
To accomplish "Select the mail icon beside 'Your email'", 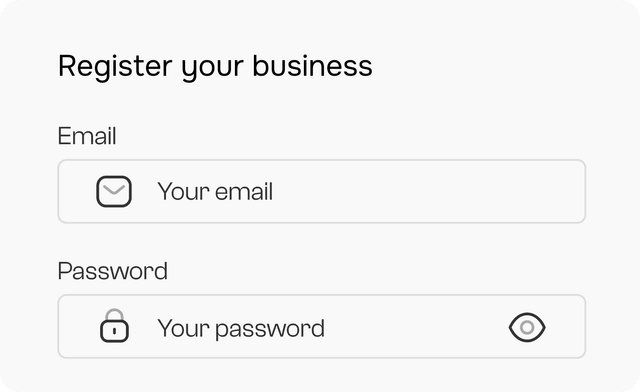I will (x=114, y=192).
